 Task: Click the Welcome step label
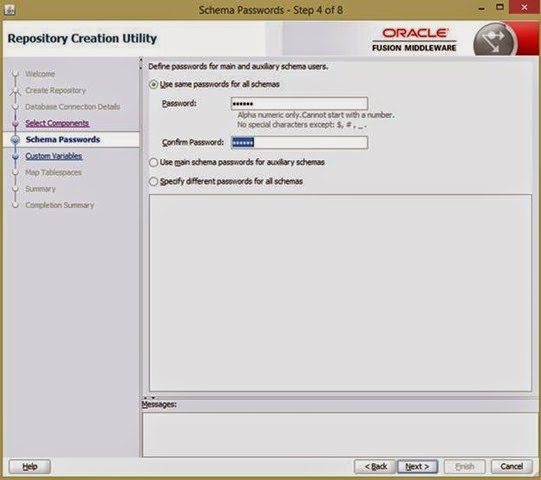coord(40,74)
